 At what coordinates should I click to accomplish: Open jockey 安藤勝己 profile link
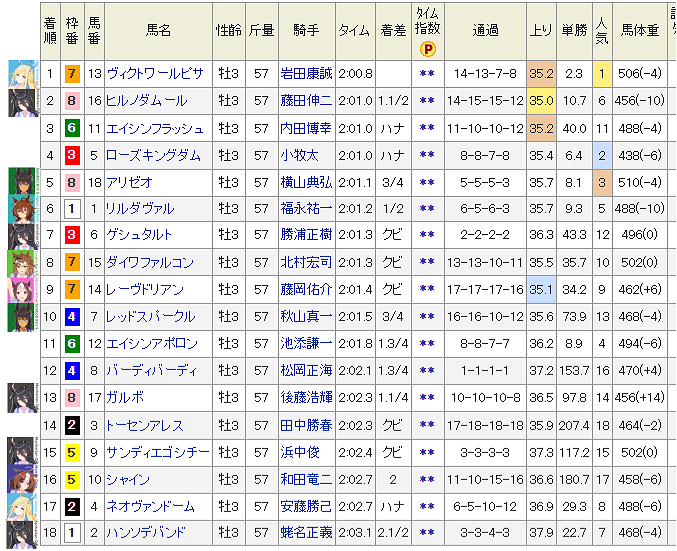307,506
